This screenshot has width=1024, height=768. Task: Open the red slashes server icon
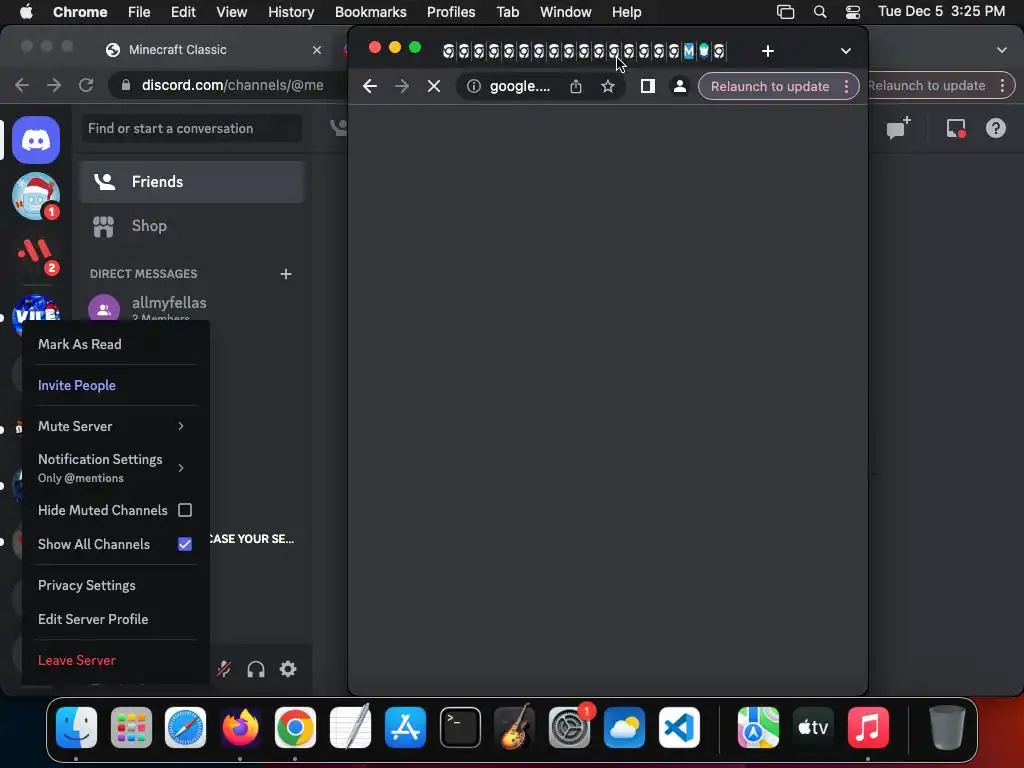point(36,253)
